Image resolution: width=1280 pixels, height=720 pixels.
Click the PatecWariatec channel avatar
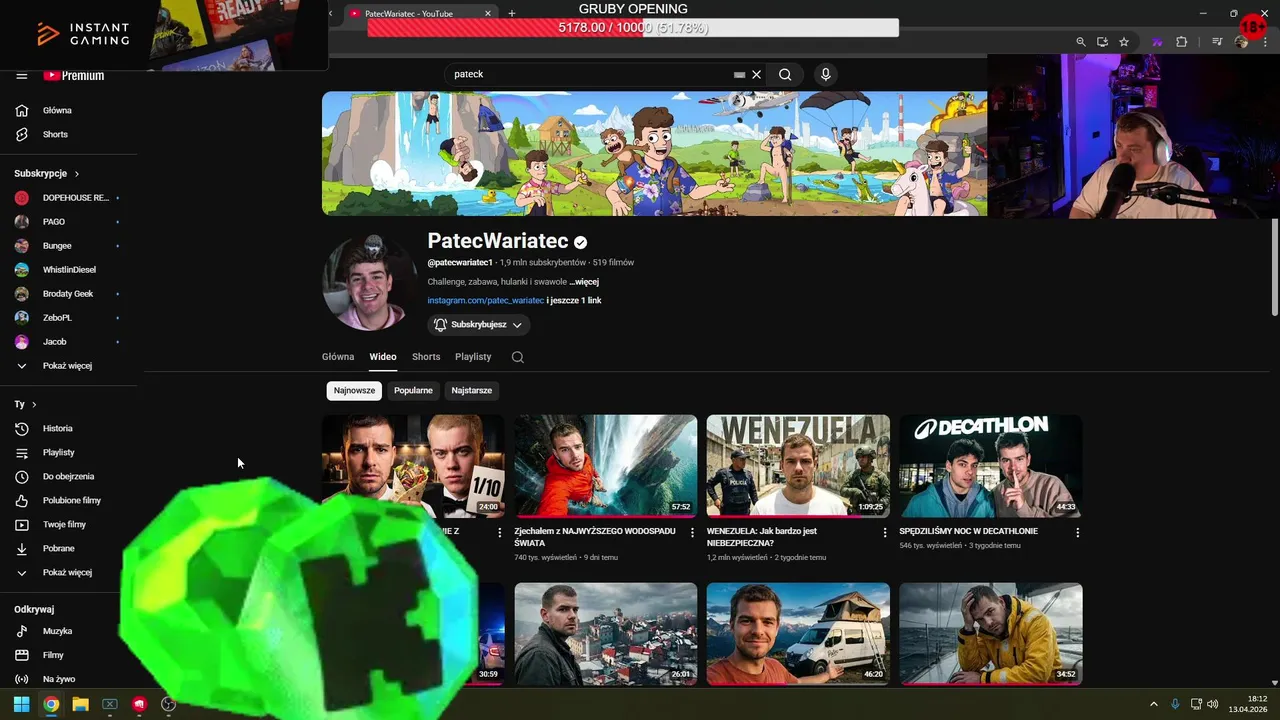(x=369, y=284)
